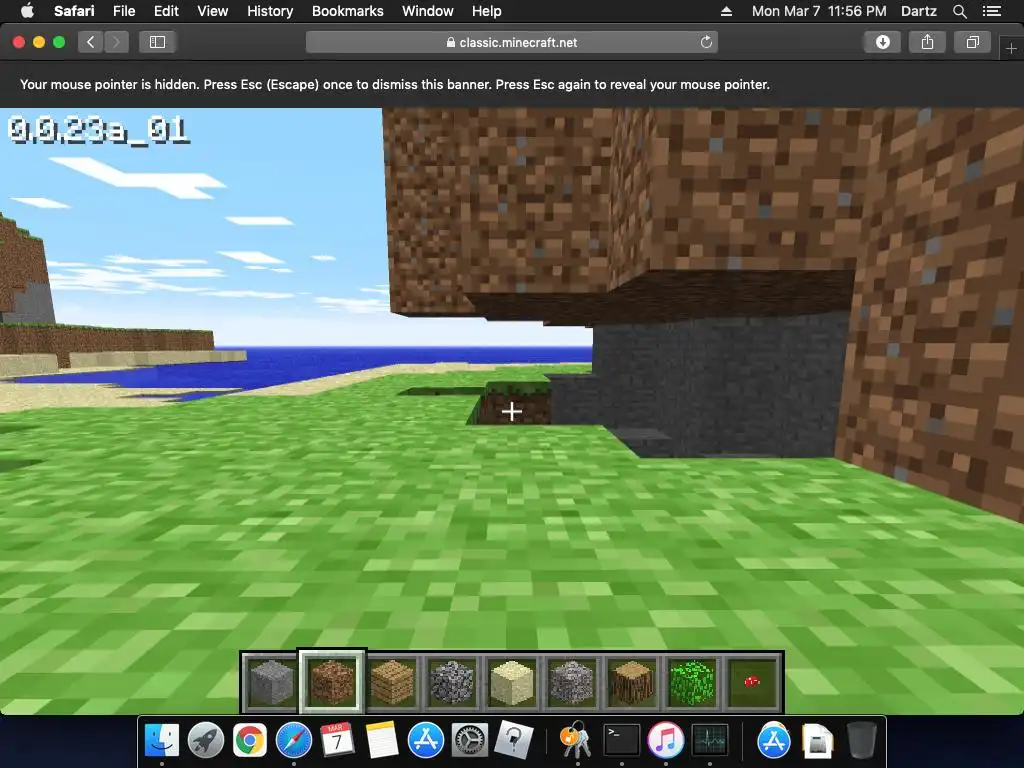The height and width of the screenshot is (768, 1024).
Task: Select the wood log block in hotbar
Action: (632, 682)
